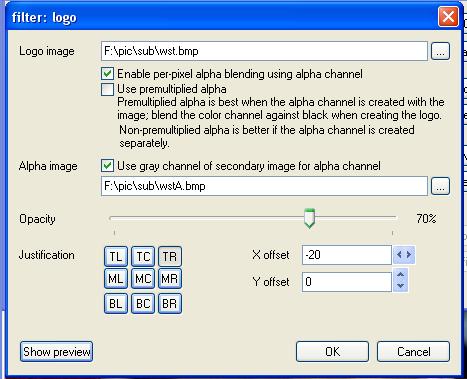The width and height of the screenshot is (467, 379).
Task: Increase X offset with right arrow
Action: (x=409, y=255)
